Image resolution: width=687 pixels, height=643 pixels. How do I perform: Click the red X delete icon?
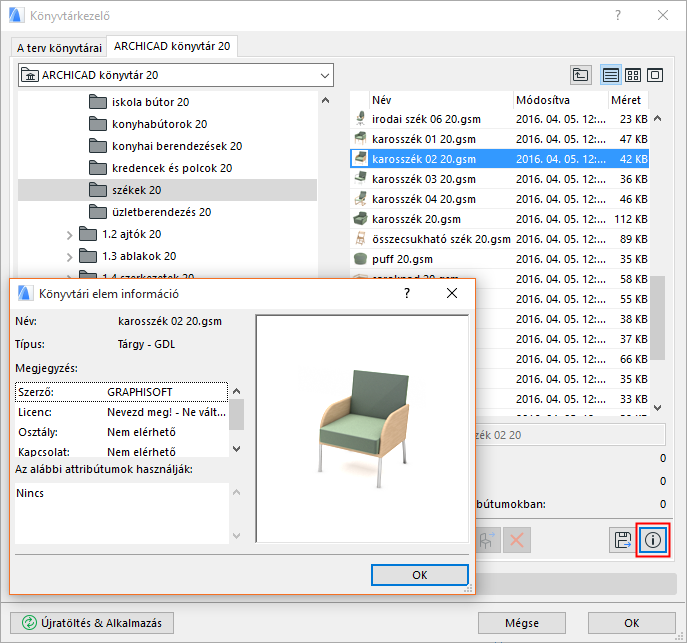(x=517, y=540)
